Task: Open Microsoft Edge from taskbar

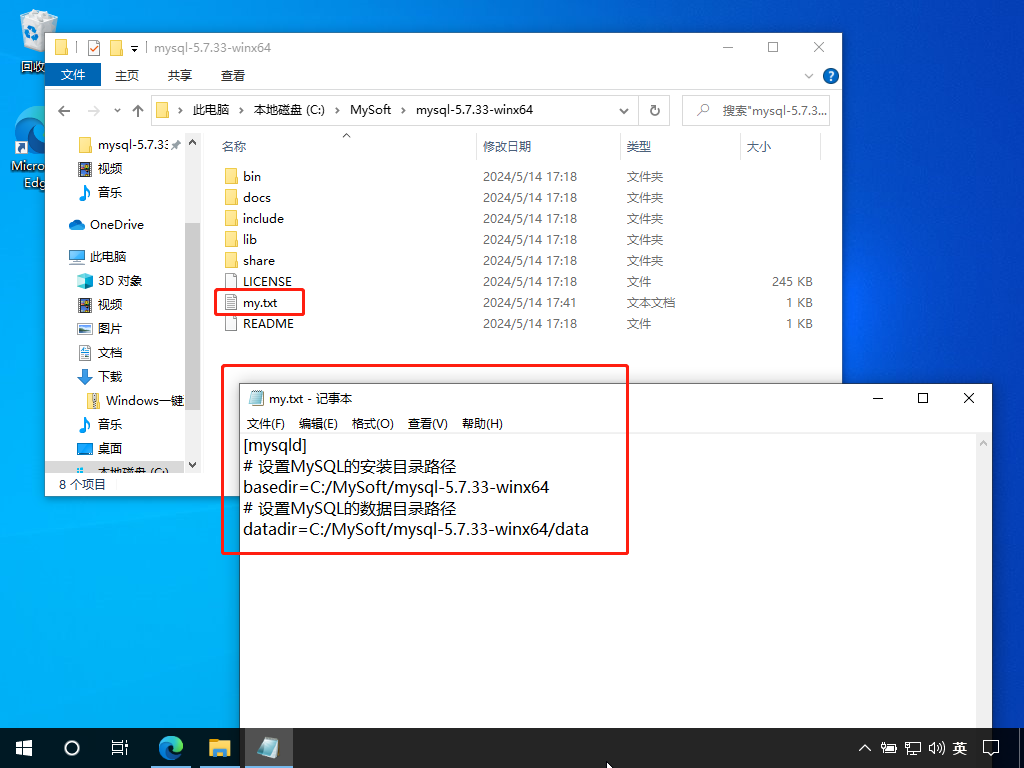Action: tap(172, 747)
